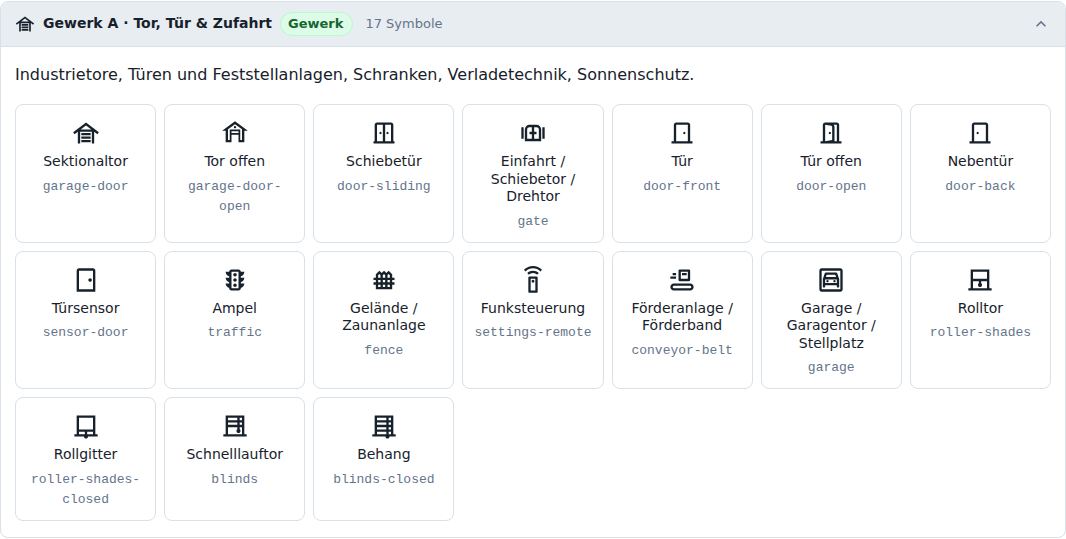Image resolution: width=1066 pixels, height=539 pixels.
Task: Click the 'roller-shades-closed' code label
Action: click(x=86, y=489)
